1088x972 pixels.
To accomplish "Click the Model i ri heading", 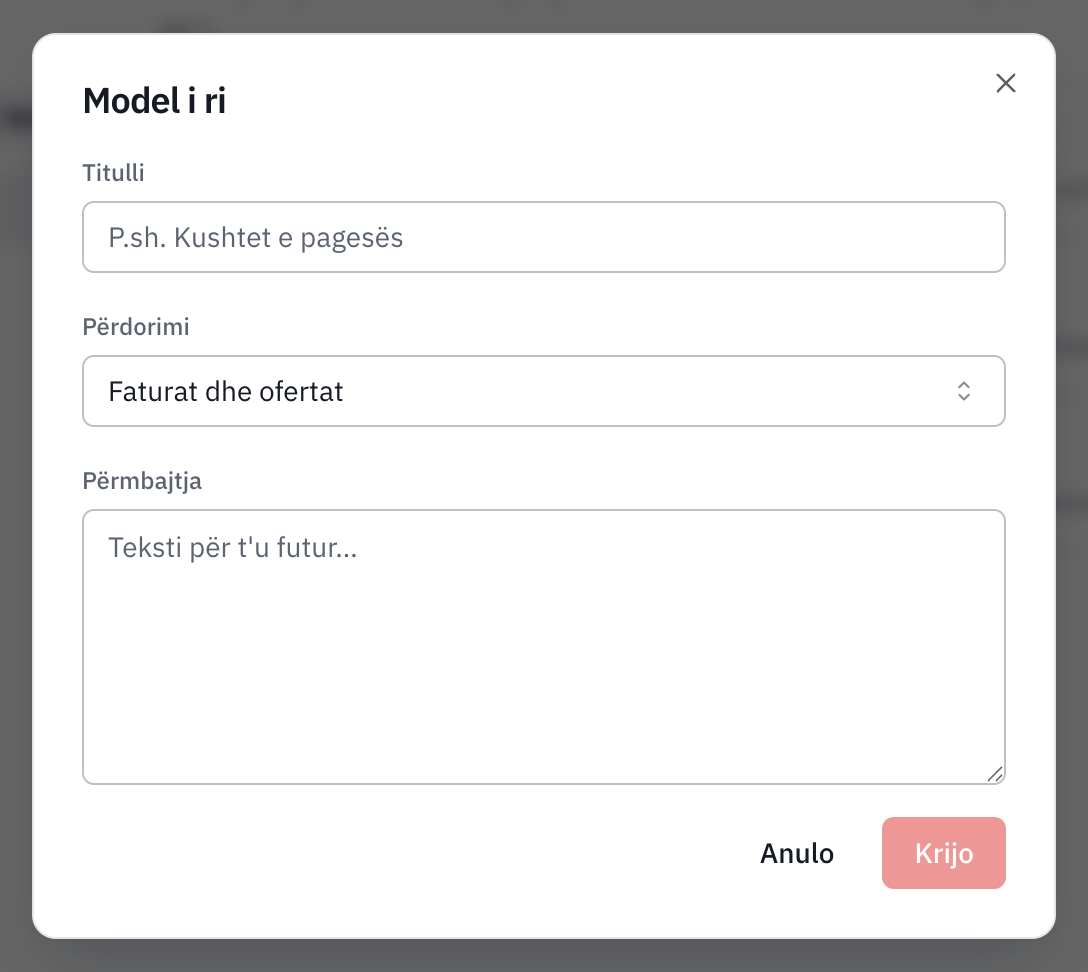I will point(154,101).
